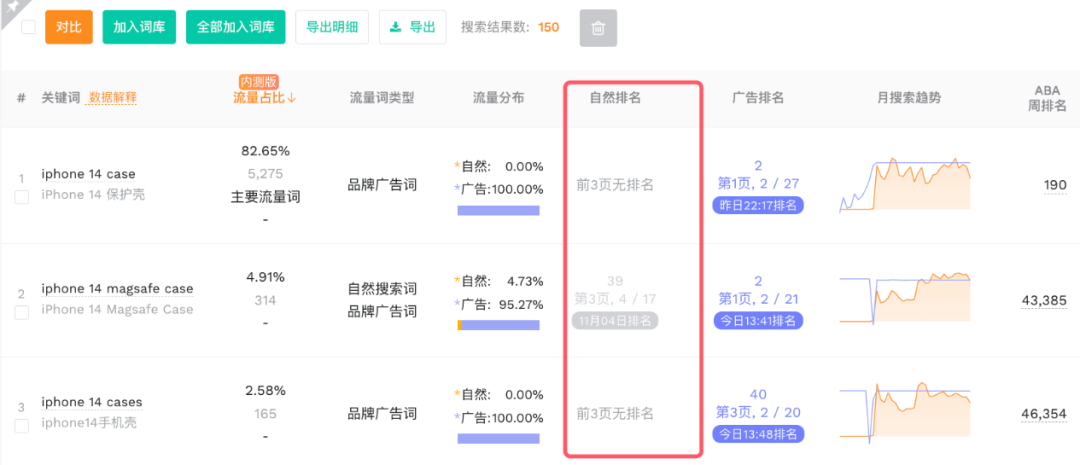Check the iphone 14 cases row checkbox
The image size is (1080, 465).
(21, 426)
